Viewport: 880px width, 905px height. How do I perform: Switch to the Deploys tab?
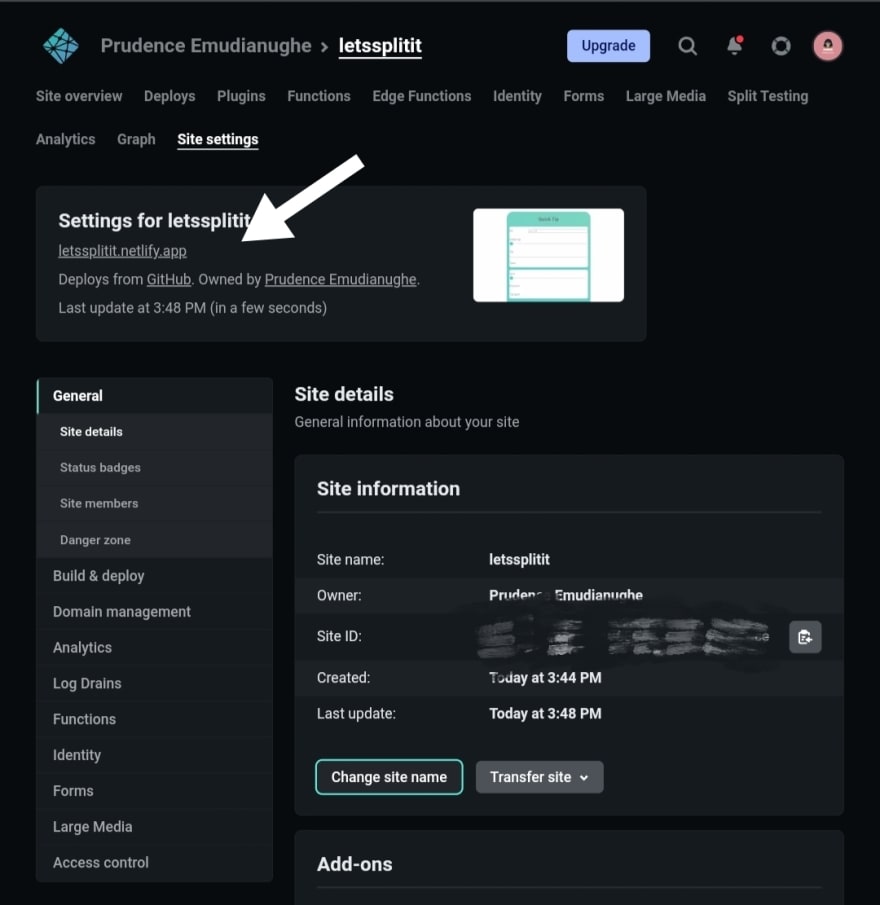pyautogui.click(x=170, y=96)
